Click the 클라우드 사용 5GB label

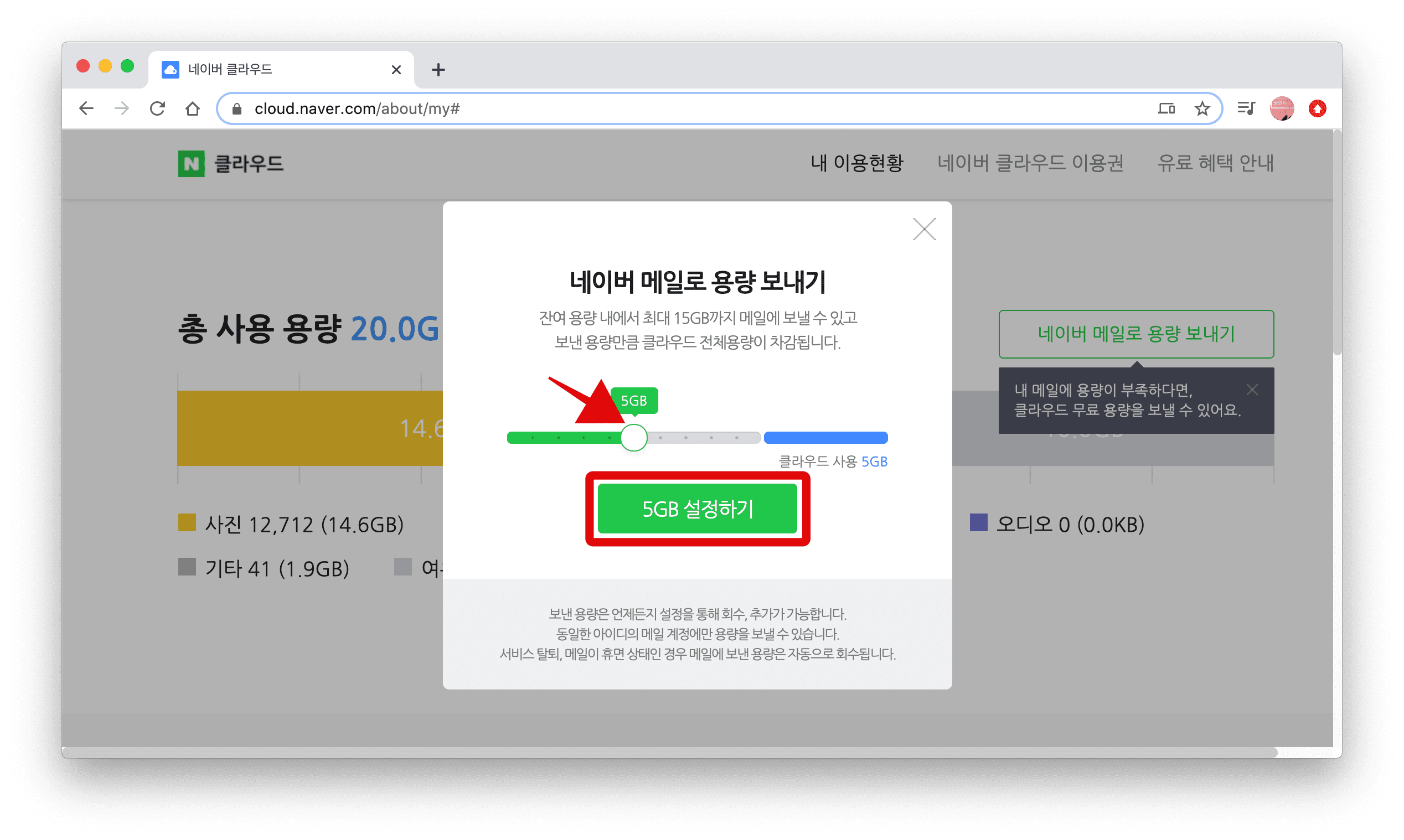(833, 462)
